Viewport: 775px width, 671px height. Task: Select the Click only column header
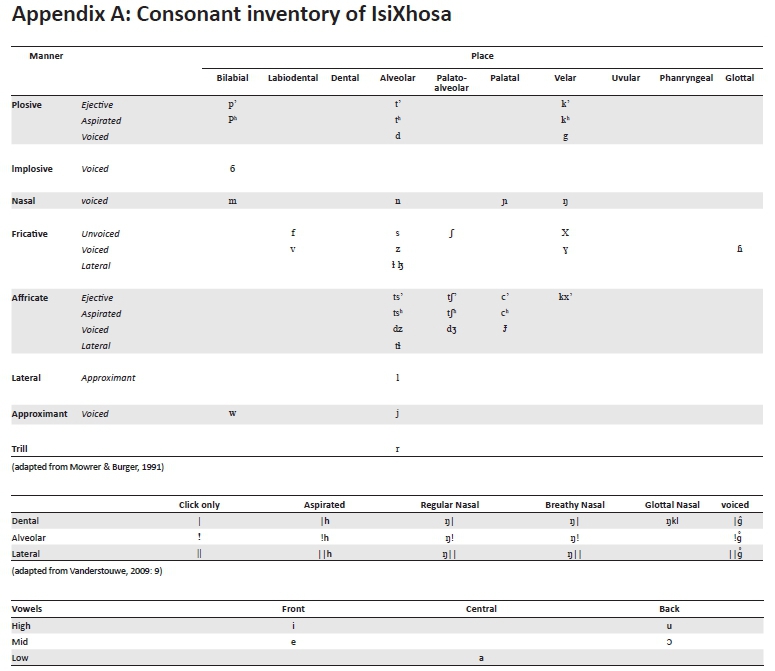[x=199, y=505]
